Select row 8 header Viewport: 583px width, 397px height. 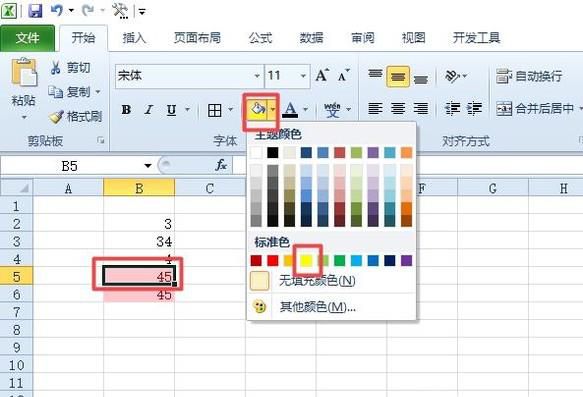(x=16, y=330)
